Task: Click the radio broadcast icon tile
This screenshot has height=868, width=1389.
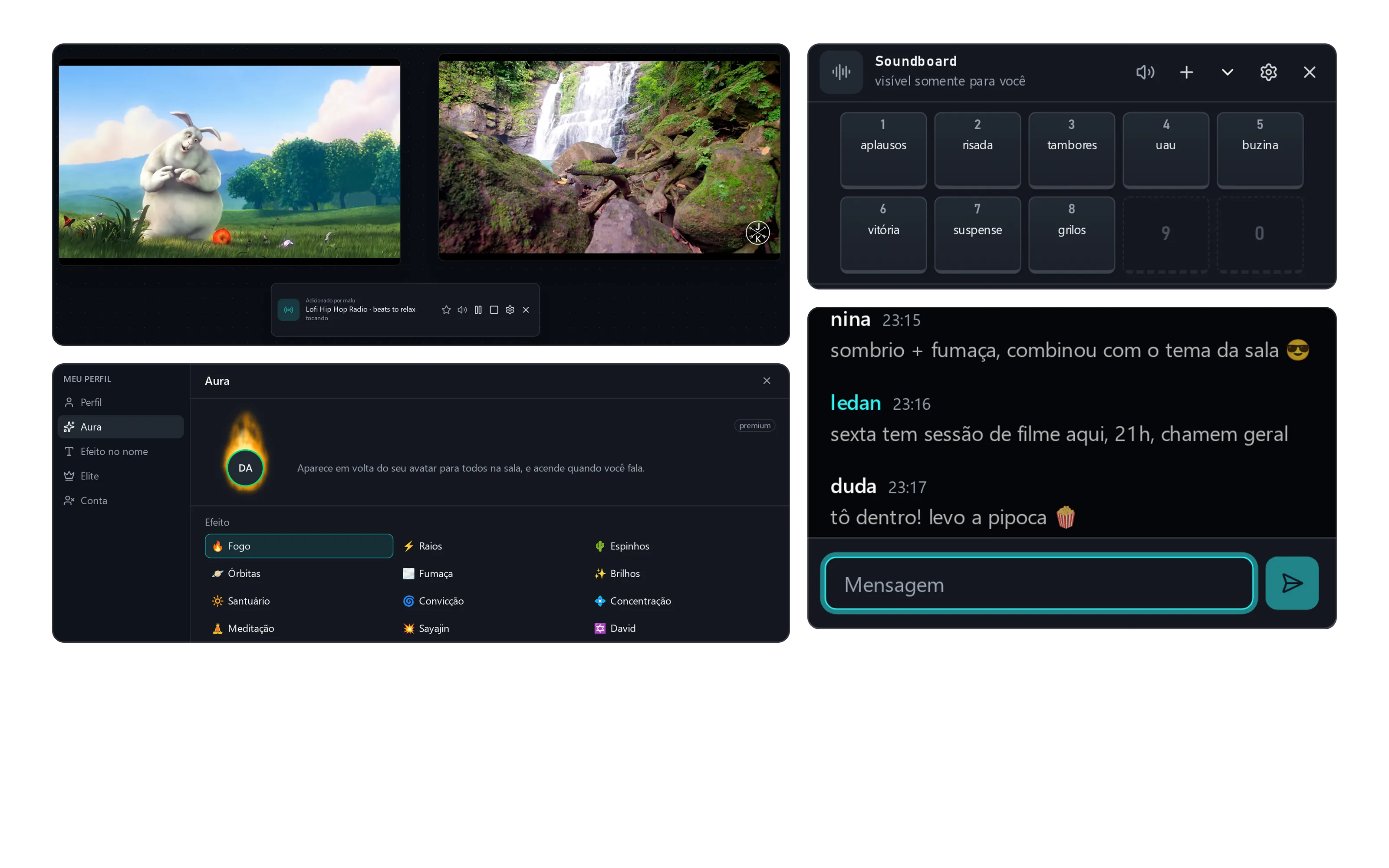Action: pyautogui.click(x=289, y=310)
